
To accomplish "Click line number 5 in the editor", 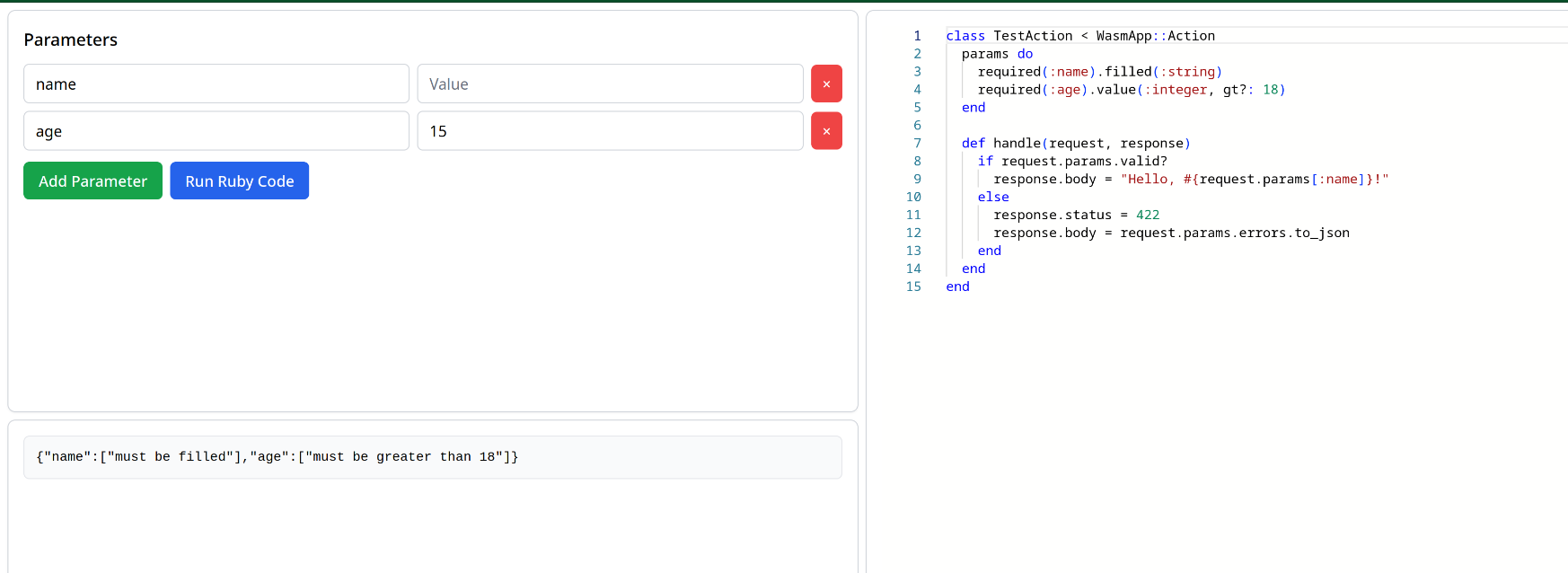I will pyautogui.click(x=917, y=108).
